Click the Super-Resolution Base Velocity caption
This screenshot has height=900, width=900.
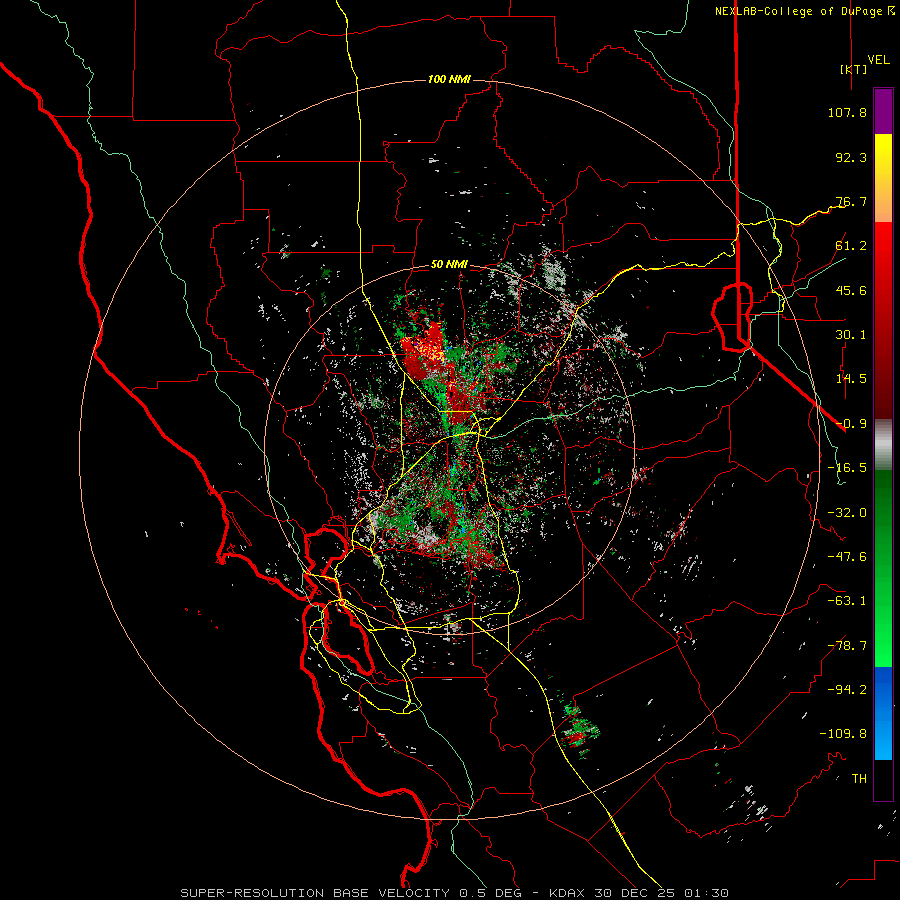[x=455, y=893]
